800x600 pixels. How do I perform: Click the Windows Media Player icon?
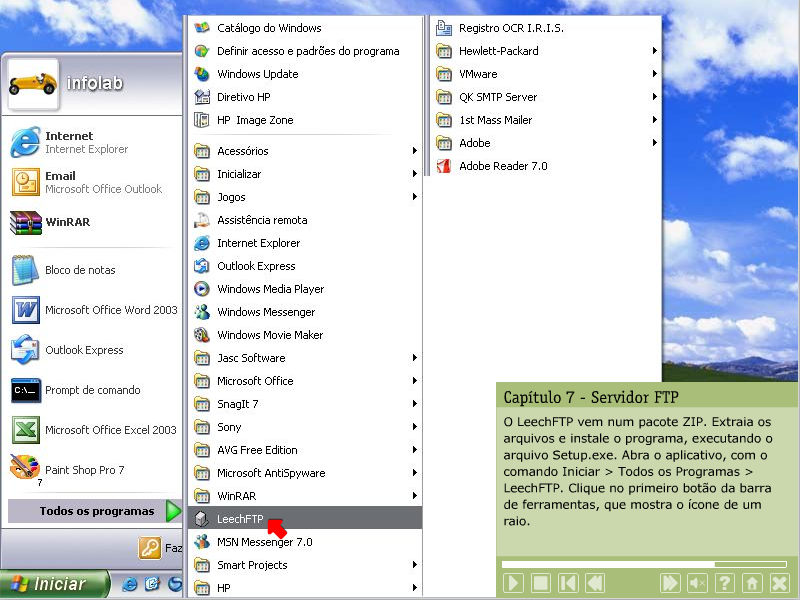click(x=202, y=289)
